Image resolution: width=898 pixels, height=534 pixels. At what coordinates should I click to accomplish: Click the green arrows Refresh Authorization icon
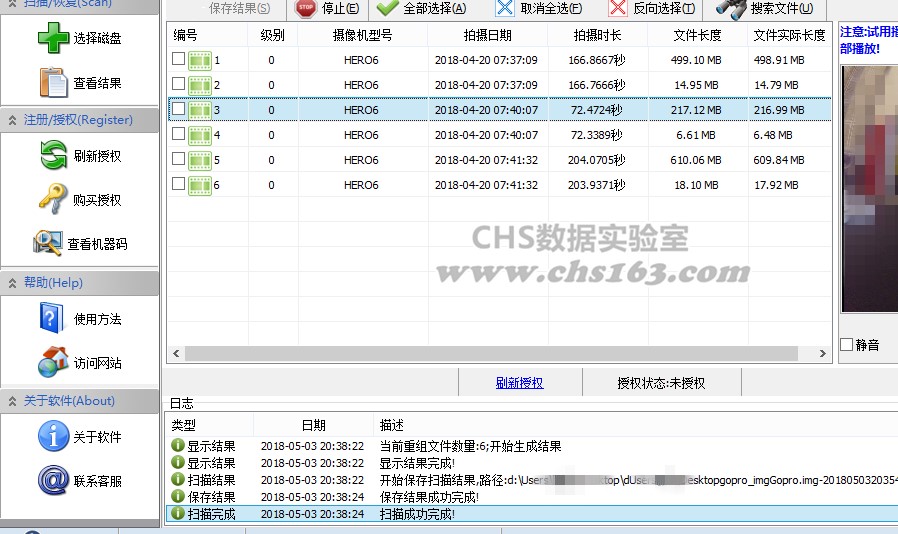pos(53,155)
